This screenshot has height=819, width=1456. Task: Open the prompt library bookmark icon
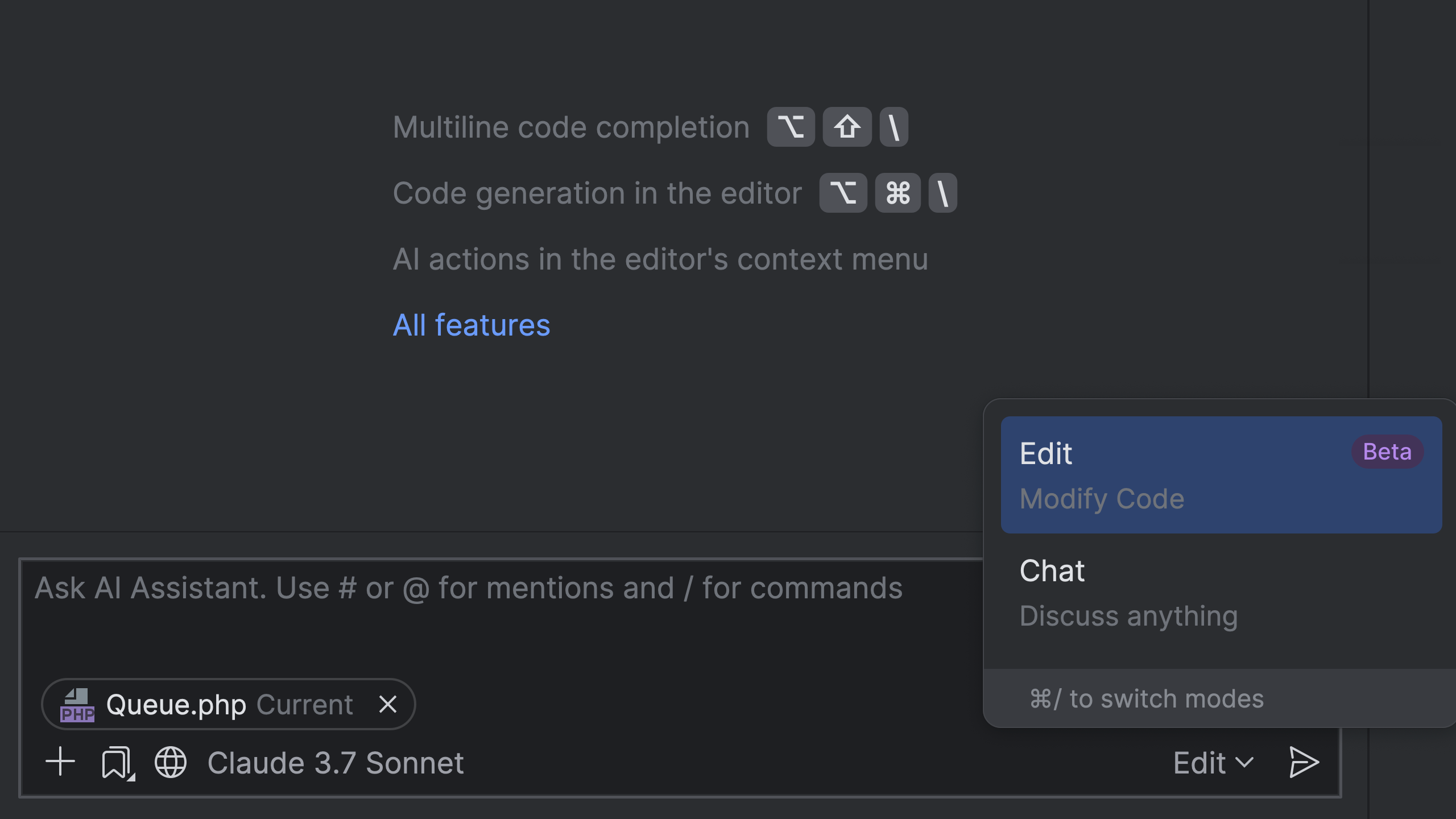pos(117,762)
